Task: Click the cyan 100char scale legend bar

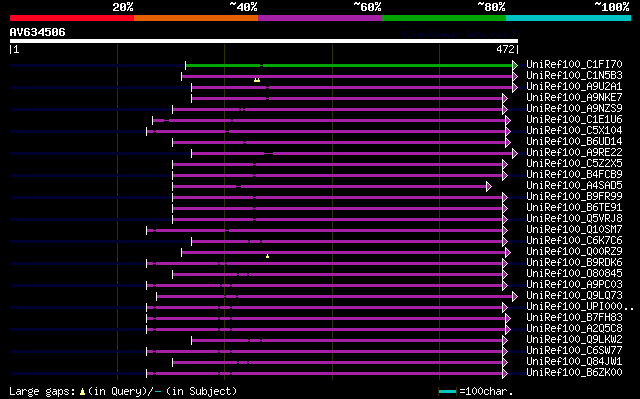Action: coord(447,392)
